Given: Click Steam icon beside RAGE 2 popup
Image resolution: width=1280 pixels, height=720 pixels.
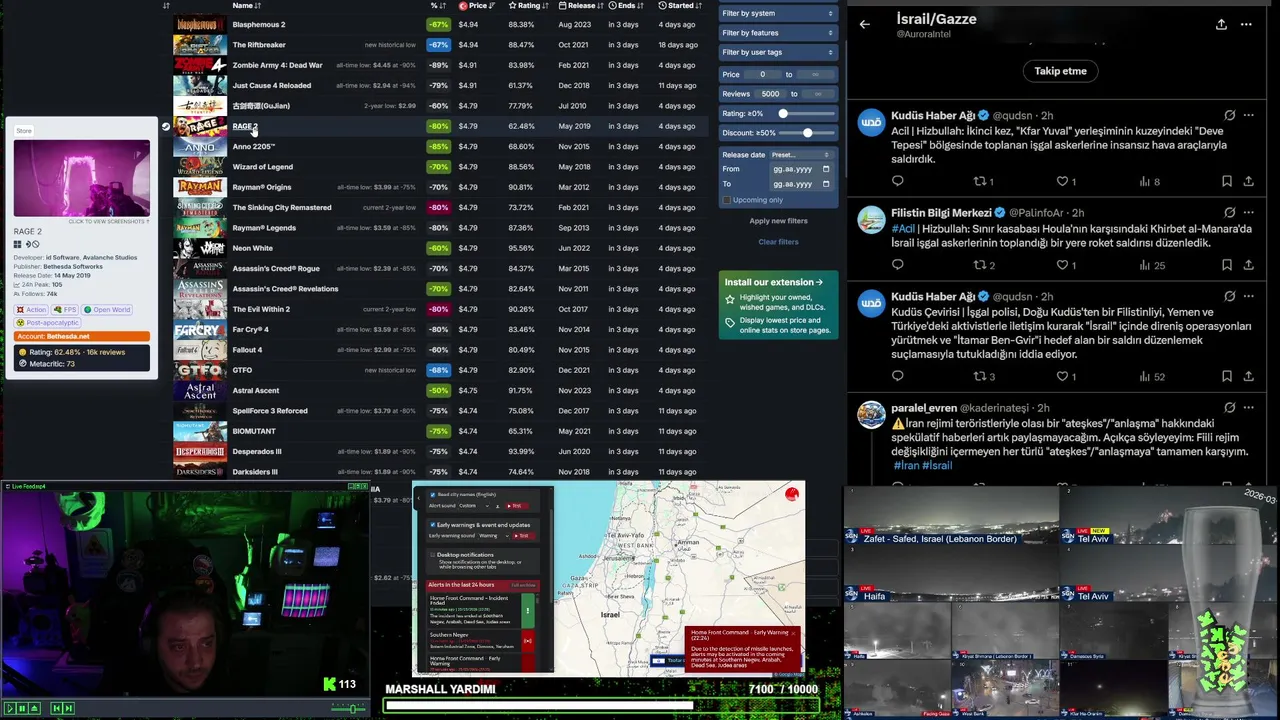Looking at the screenshot, I should click(166, 127).
